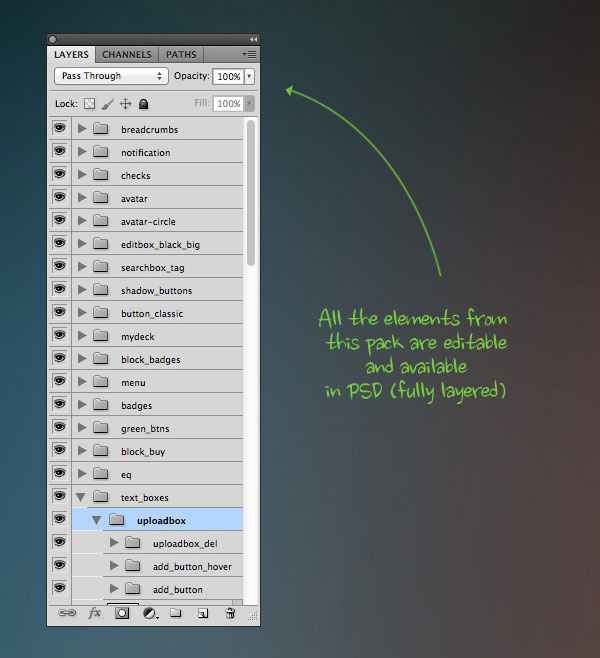Add a layer mask

[122, 613]
